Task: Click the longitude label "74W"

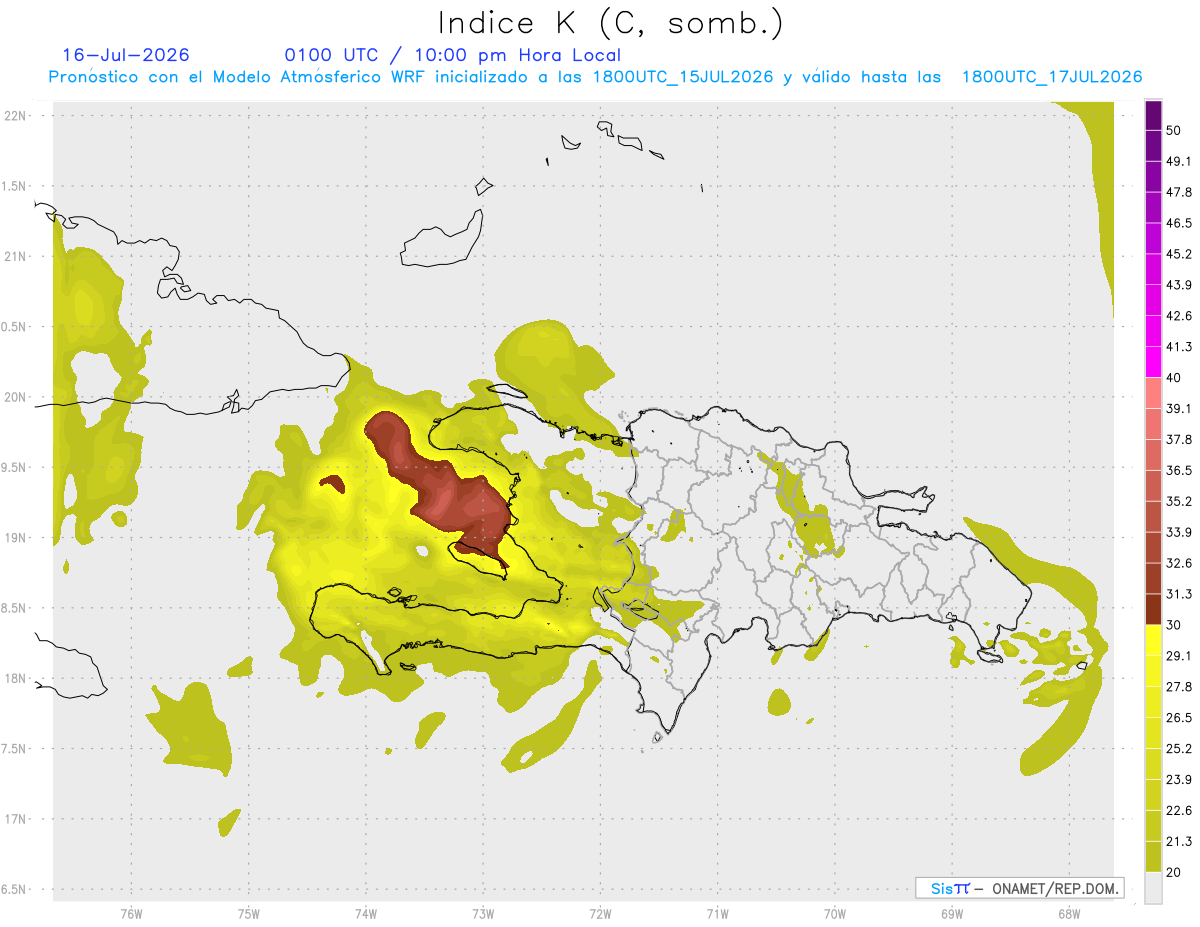Action: pos(365,914)
